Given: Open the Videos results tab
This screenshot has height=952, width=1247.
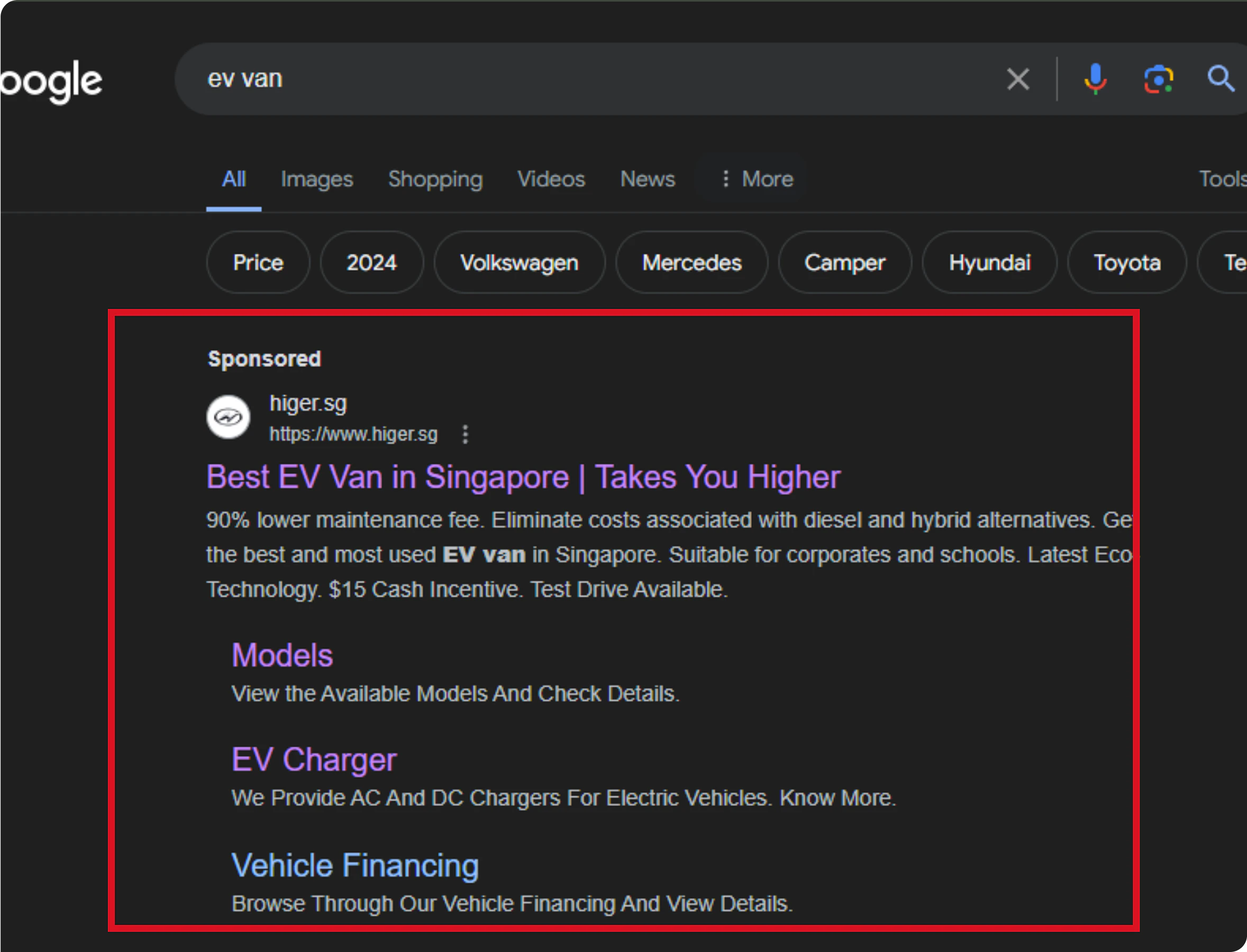Looking at the screenshot, I should 551,179.
